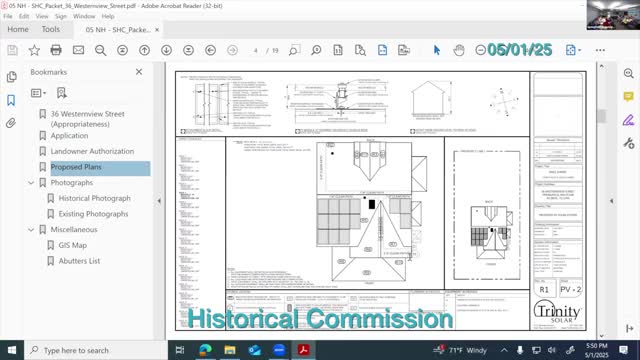Close the document tab

[157, 30]
